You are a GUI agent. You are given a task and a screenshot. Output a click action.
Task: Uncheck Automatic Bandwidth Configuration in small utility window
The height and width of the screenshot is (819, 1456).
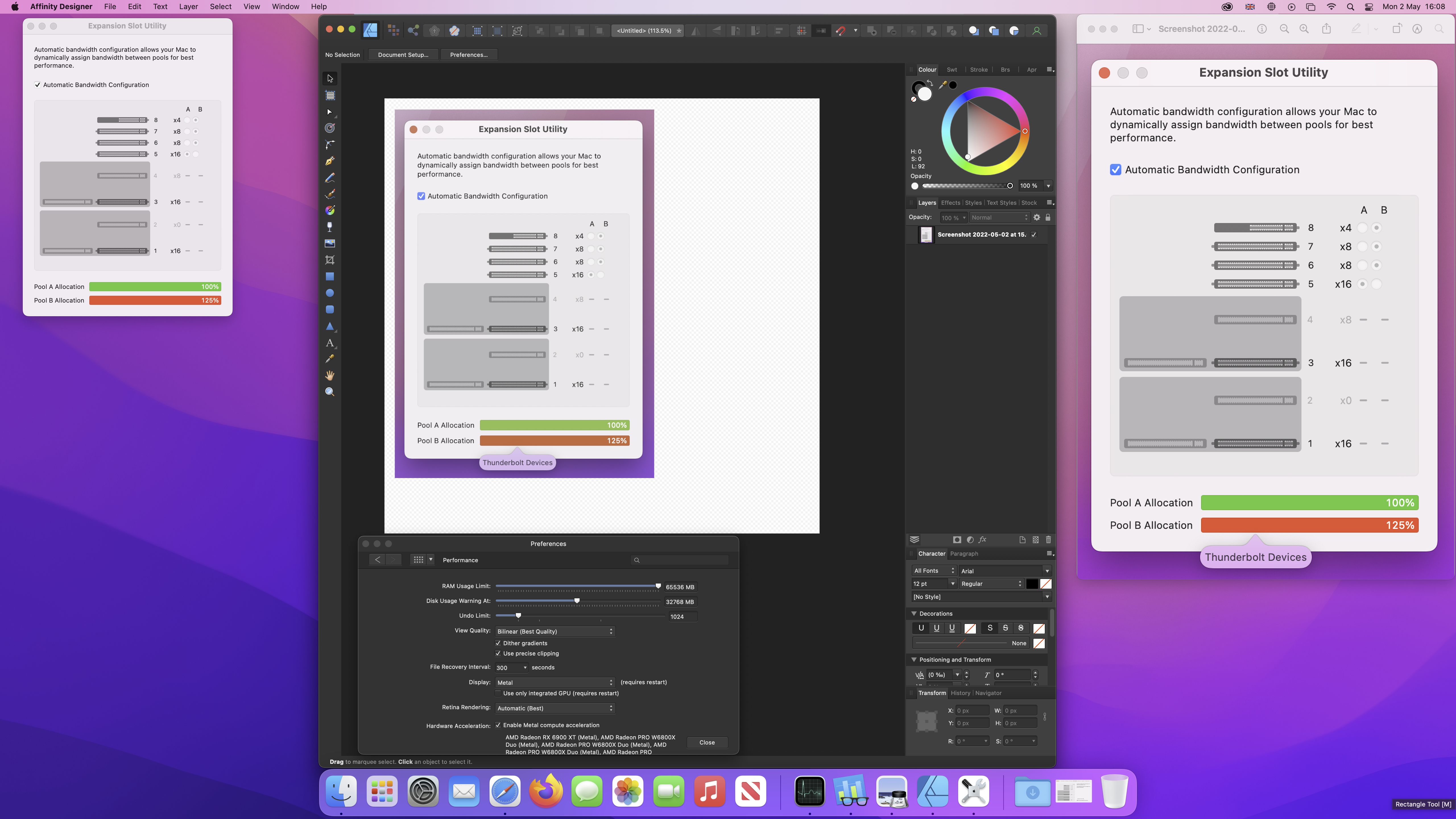tap(38, 85)
